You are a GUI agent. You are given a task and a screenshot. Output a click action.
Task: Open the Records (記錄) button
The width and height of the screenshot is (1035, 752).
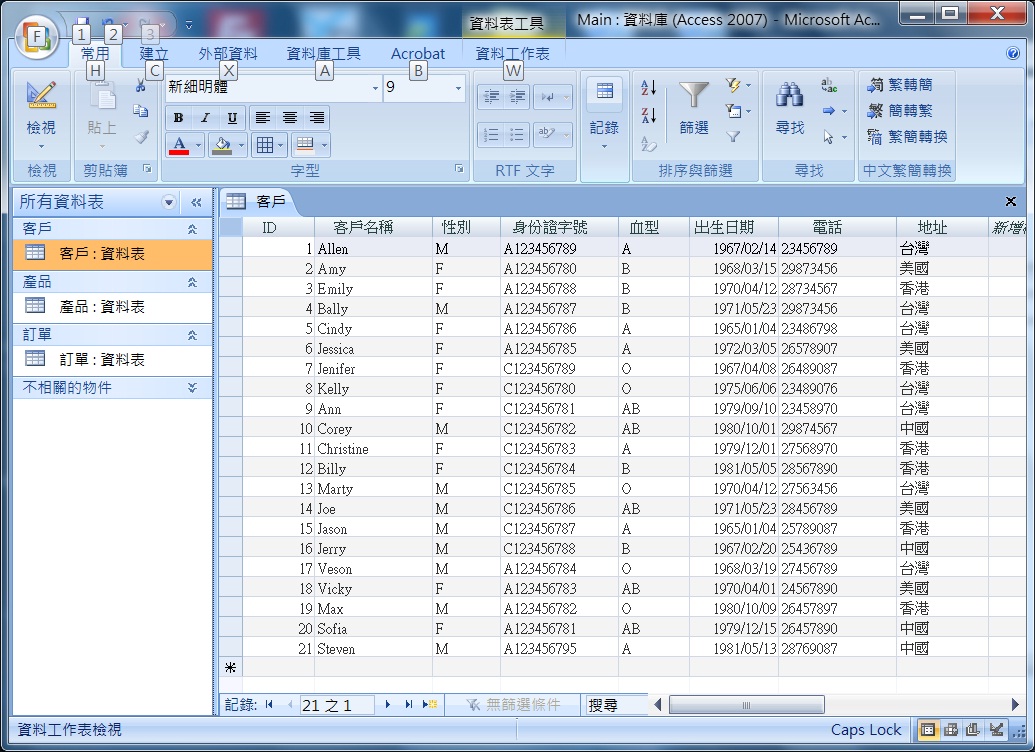605,114
